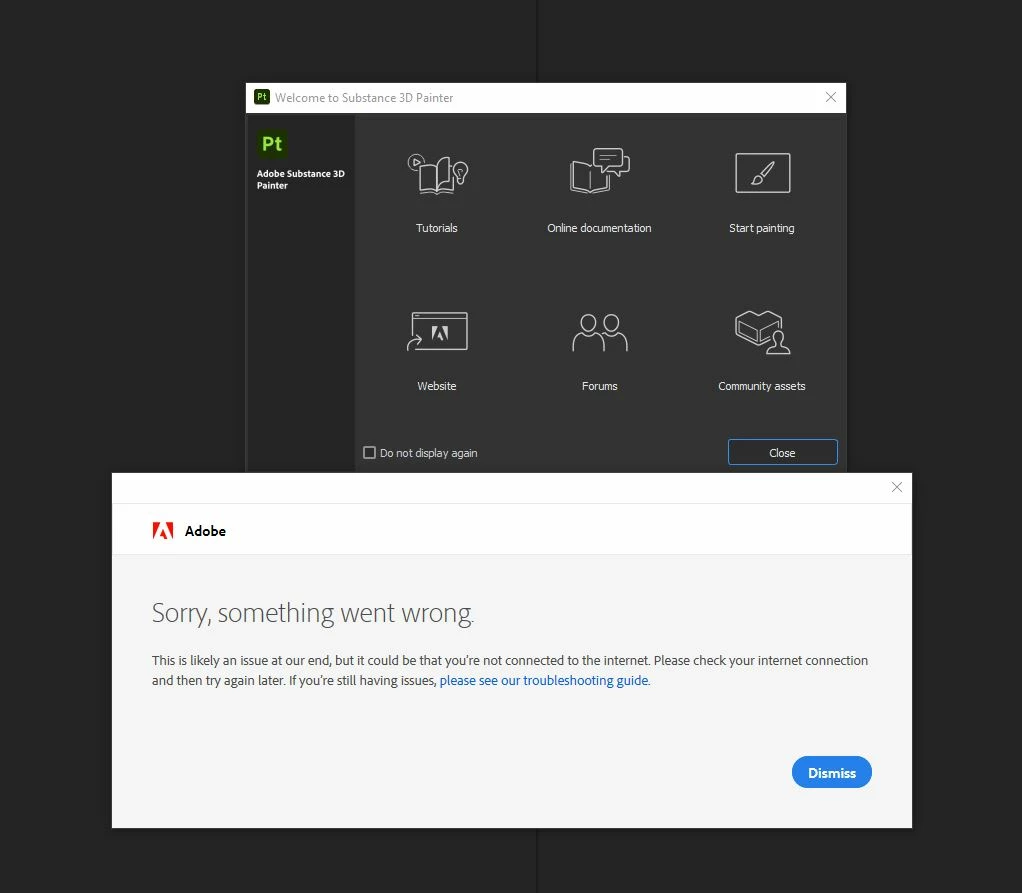Click the Website label
The image size is (1022, 893).
[x=437, y=386]
